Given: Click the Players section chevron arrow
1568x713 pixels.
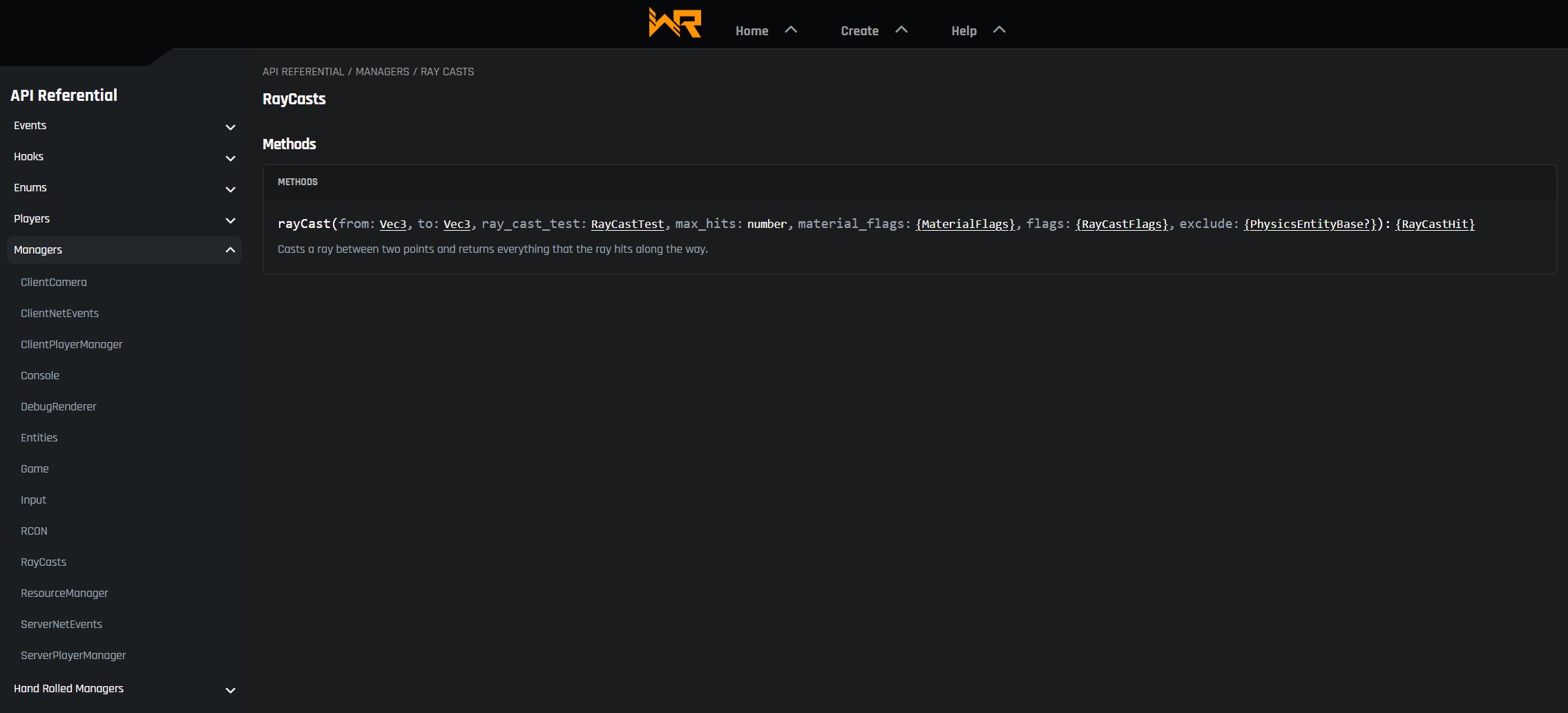Looking at the screenshot, I should pos(231,220).
